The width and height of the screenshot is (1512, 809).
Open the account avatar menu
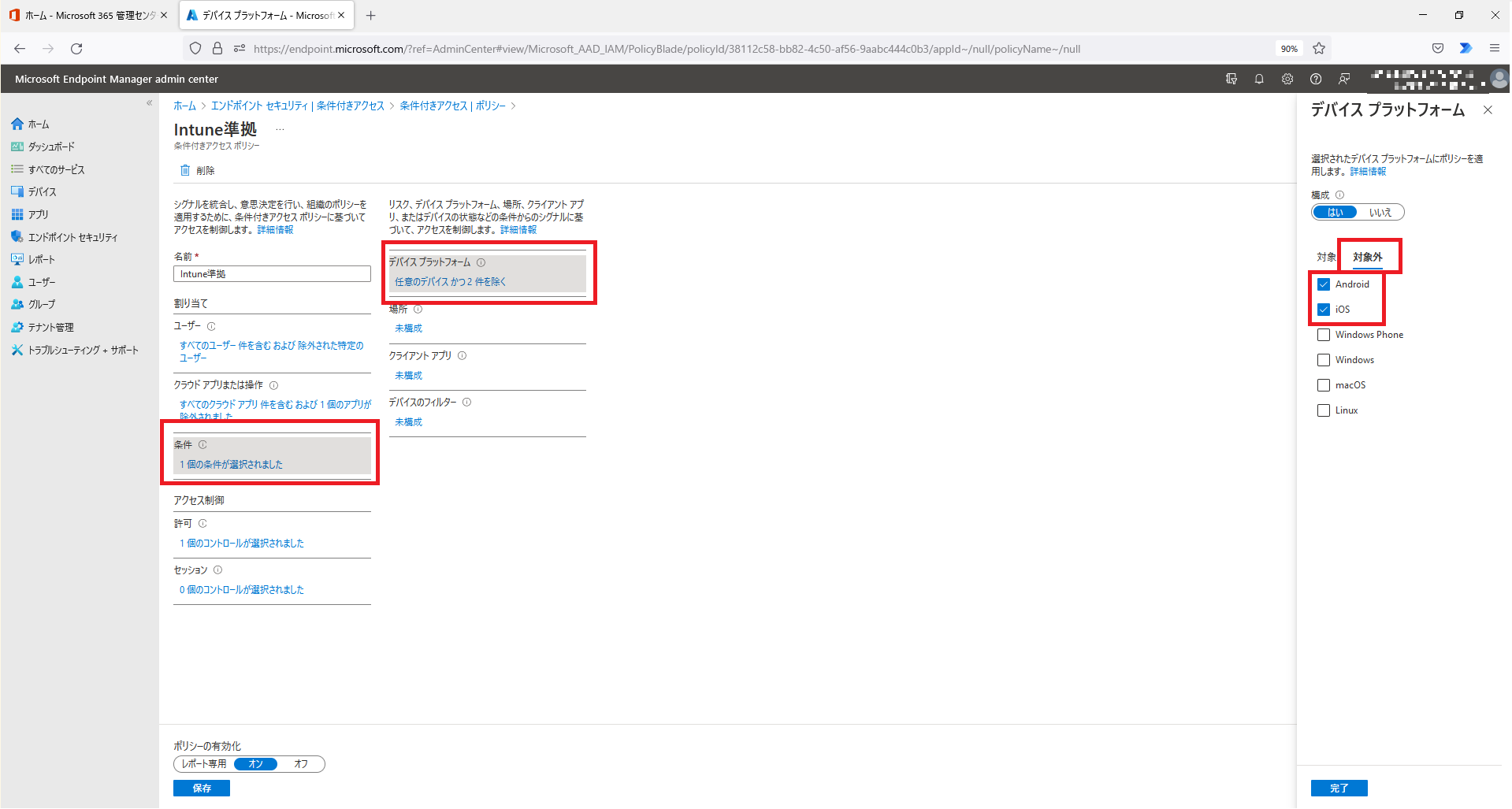[1499, 79]
